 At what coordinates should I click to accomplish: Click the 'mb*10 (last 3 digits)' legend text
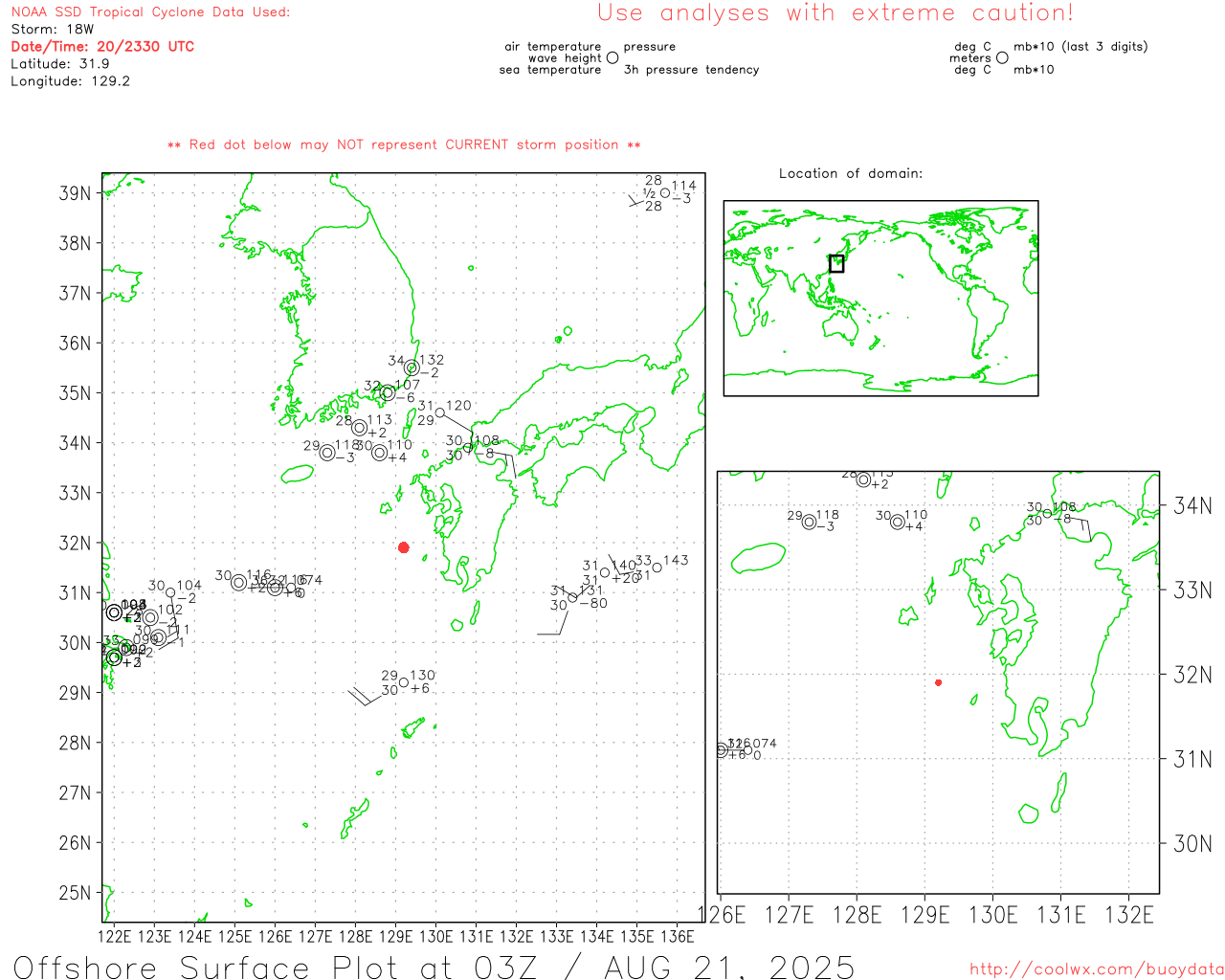[1080, 47]
